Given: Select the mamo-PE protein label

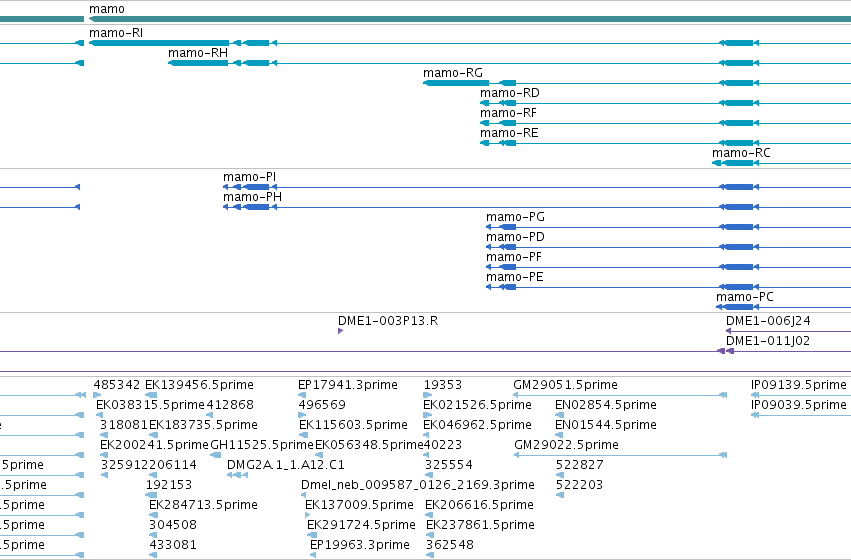Looking at the screenshot, I should pyautogui.click(x=515, y=277).
